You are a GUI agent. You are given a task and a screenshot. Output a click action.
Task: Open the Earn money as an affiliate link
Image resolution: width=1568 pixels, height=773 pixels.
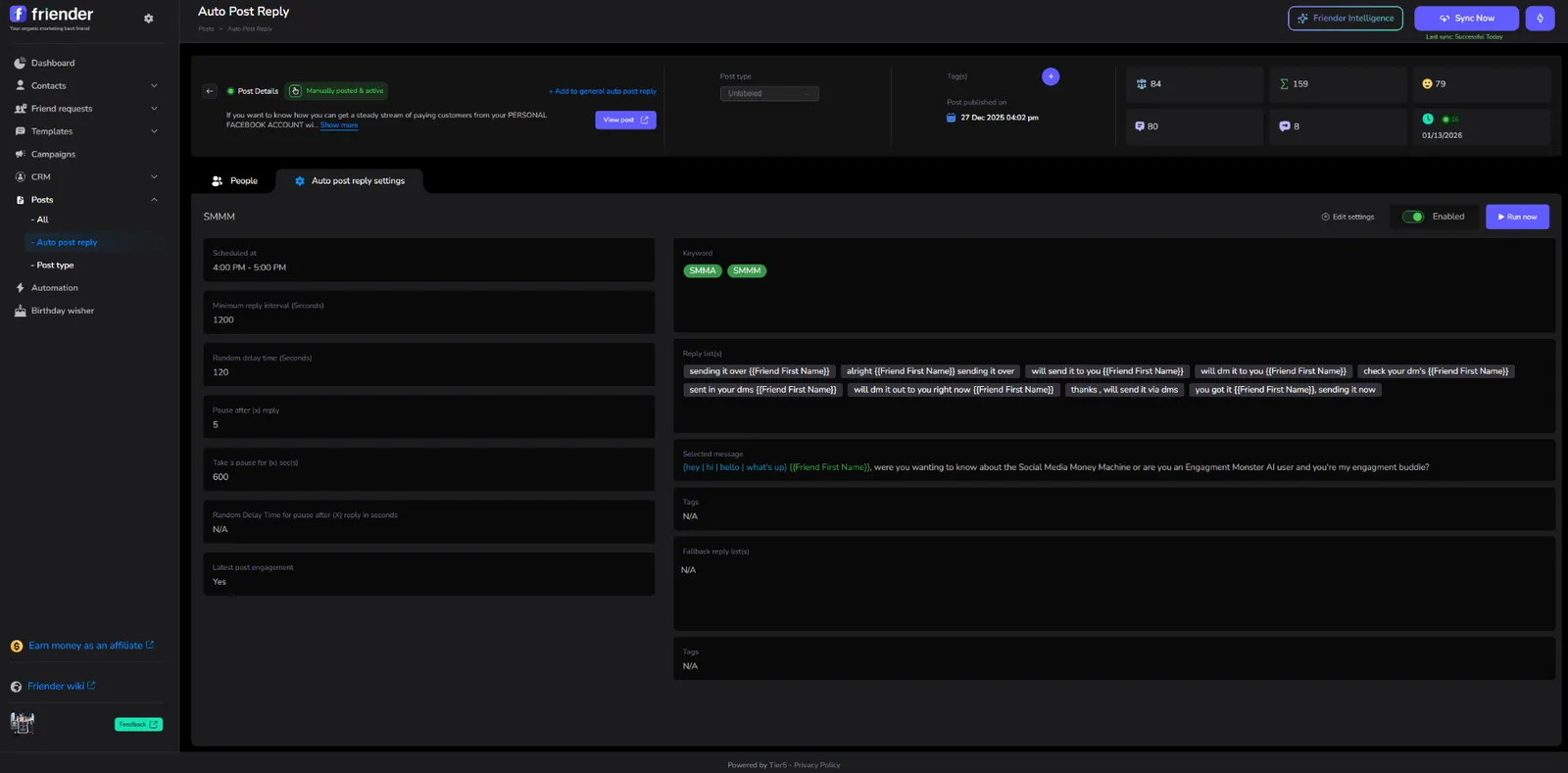pos(85,646)
